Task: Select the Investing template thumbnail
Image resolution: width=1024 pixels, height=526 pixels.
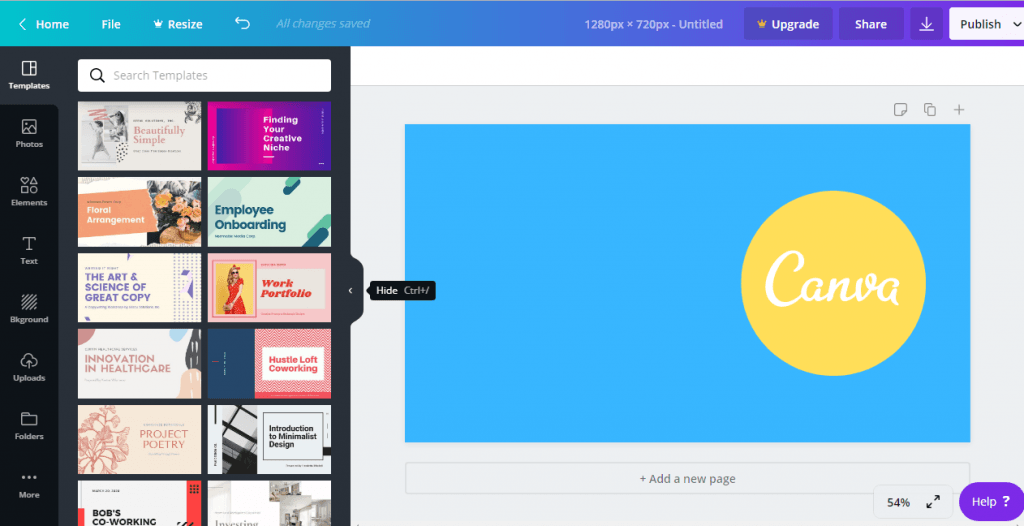Action: point(269,503)
